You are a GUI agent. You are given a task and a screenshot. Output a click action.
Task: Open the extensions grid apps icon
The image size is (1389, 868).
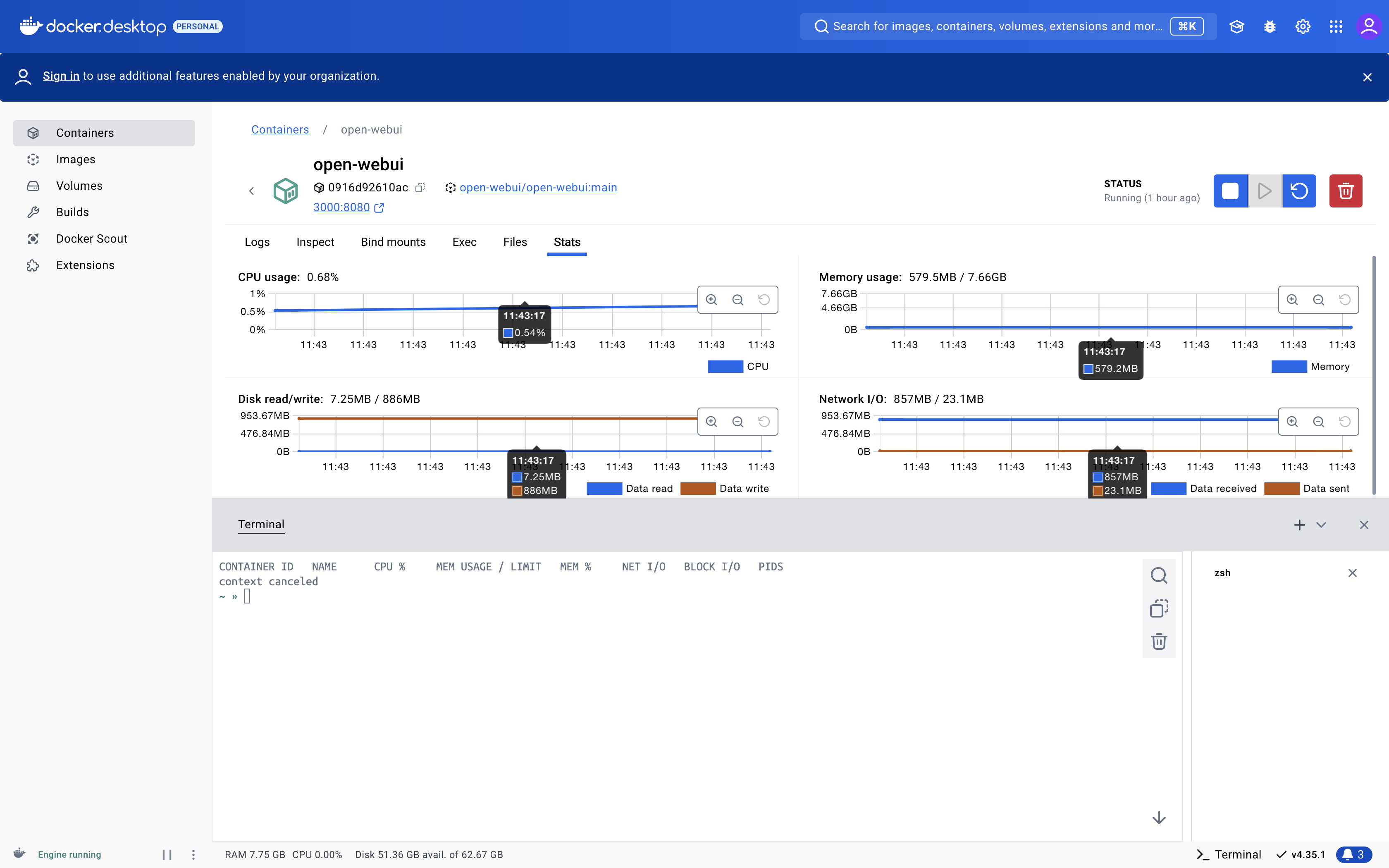1336,26
